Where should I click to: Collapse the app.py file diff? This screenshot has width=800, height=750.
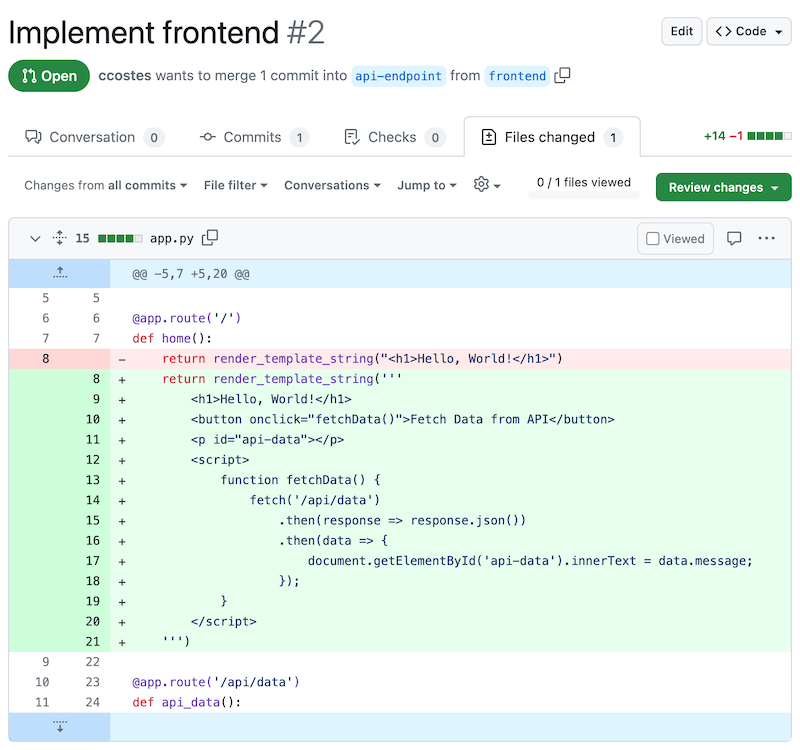click(x=35, y=238)
